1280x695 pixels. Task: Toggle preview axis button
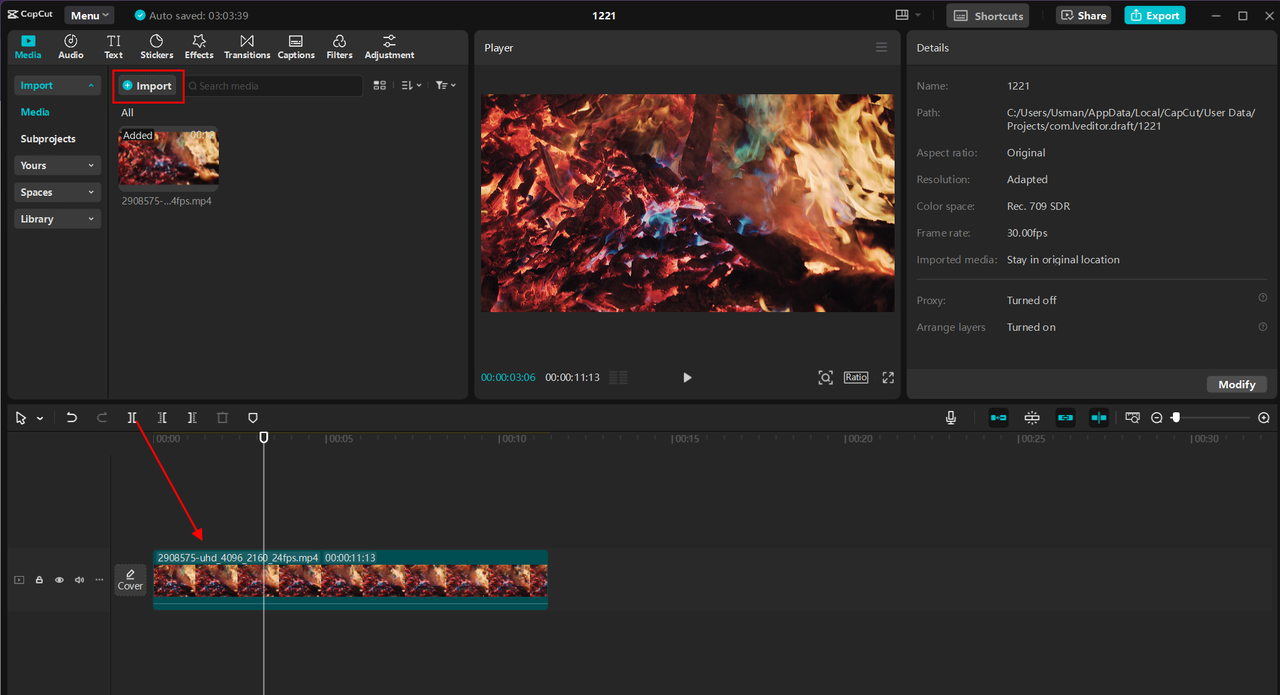click(1099, 417)
